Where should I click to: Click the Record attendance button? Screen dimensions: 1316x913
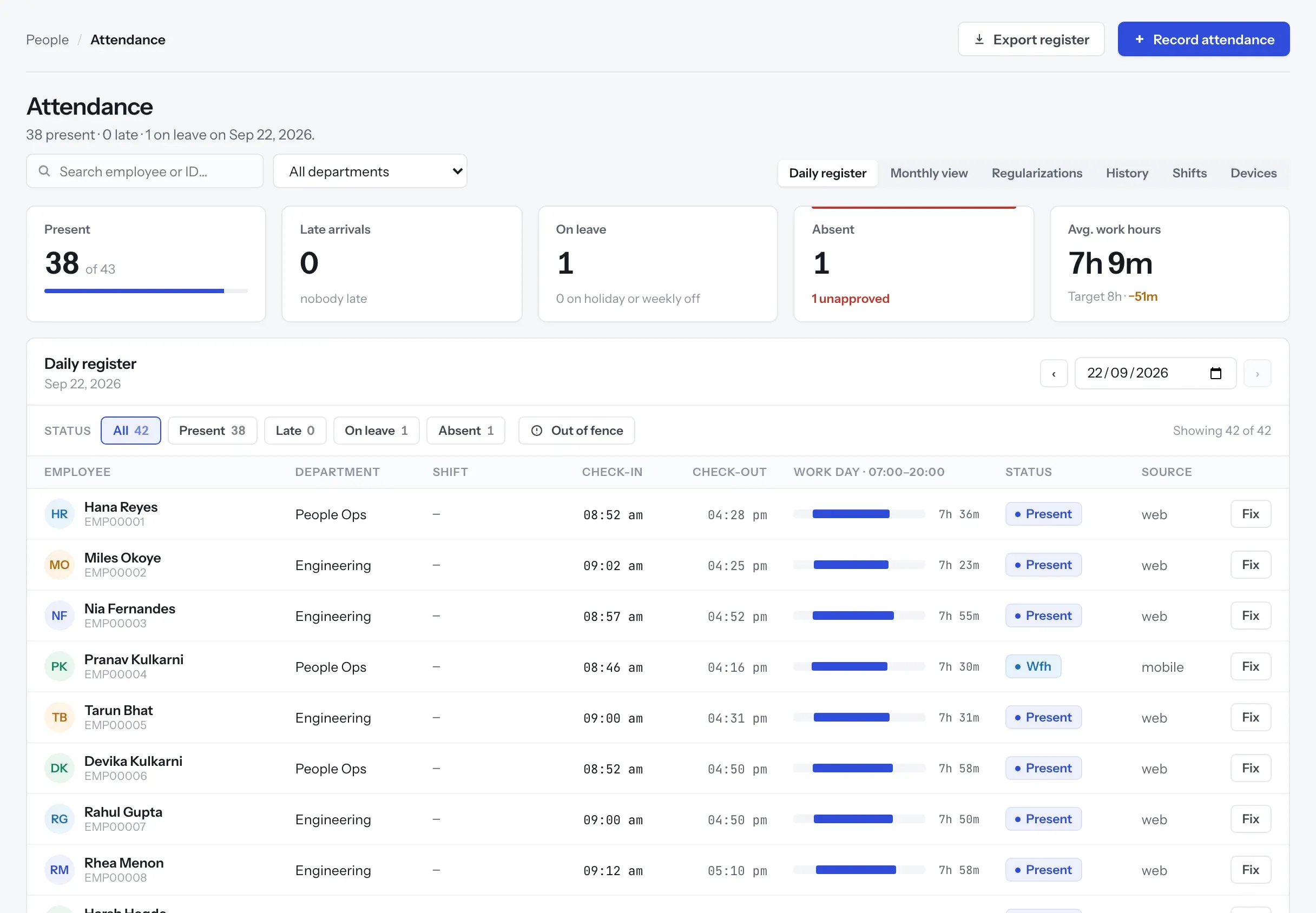(x=1203, y=39)
